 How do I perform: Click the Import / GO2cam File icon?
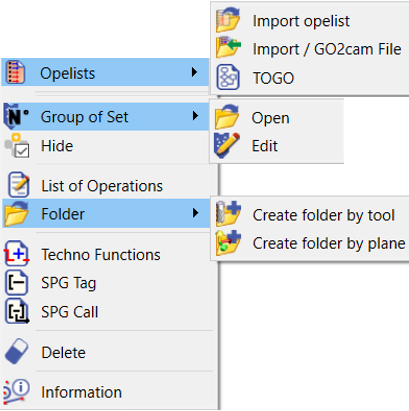[x=228, y=48]
